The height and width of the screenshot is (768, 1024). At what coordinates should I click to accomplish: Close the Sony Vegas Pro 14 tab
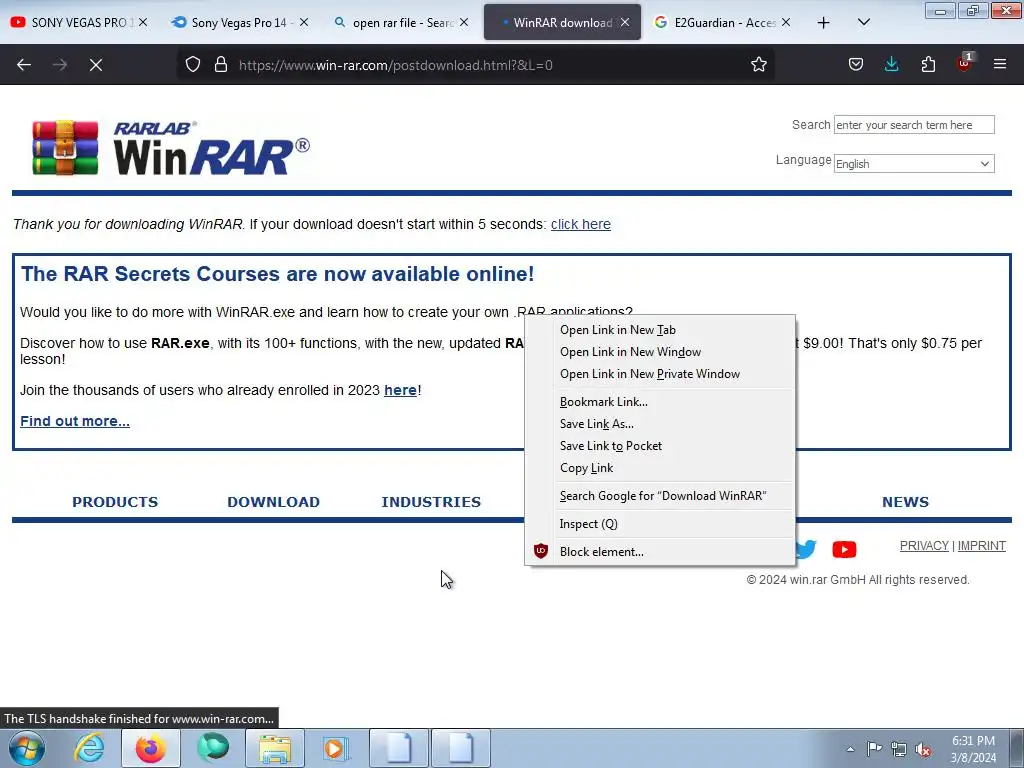tap(304, 23)
